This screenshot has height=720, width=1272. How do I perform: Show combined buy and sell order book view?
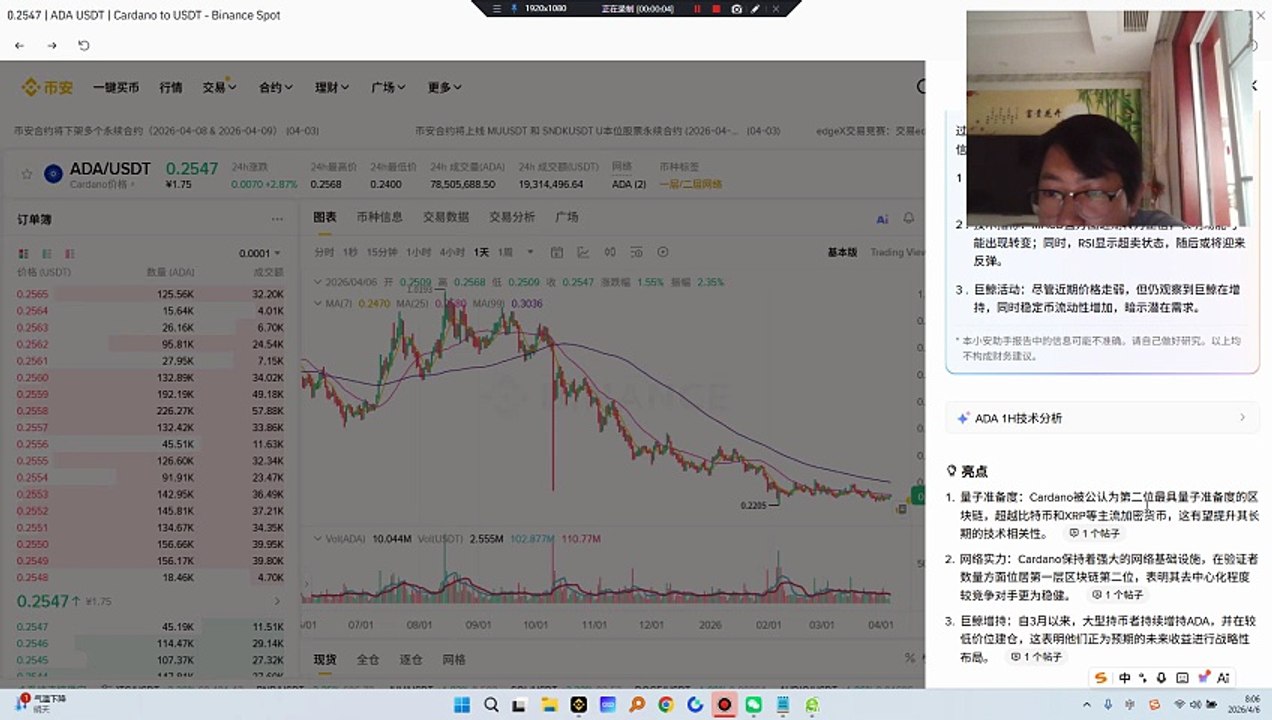24,253
